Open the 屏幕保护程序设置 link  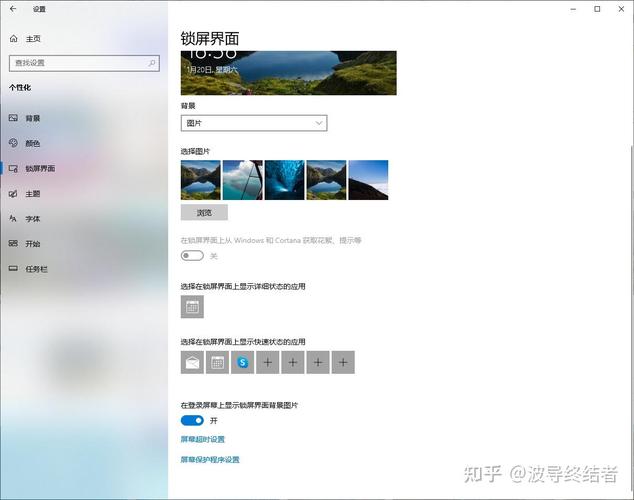[x=210, y=459]
